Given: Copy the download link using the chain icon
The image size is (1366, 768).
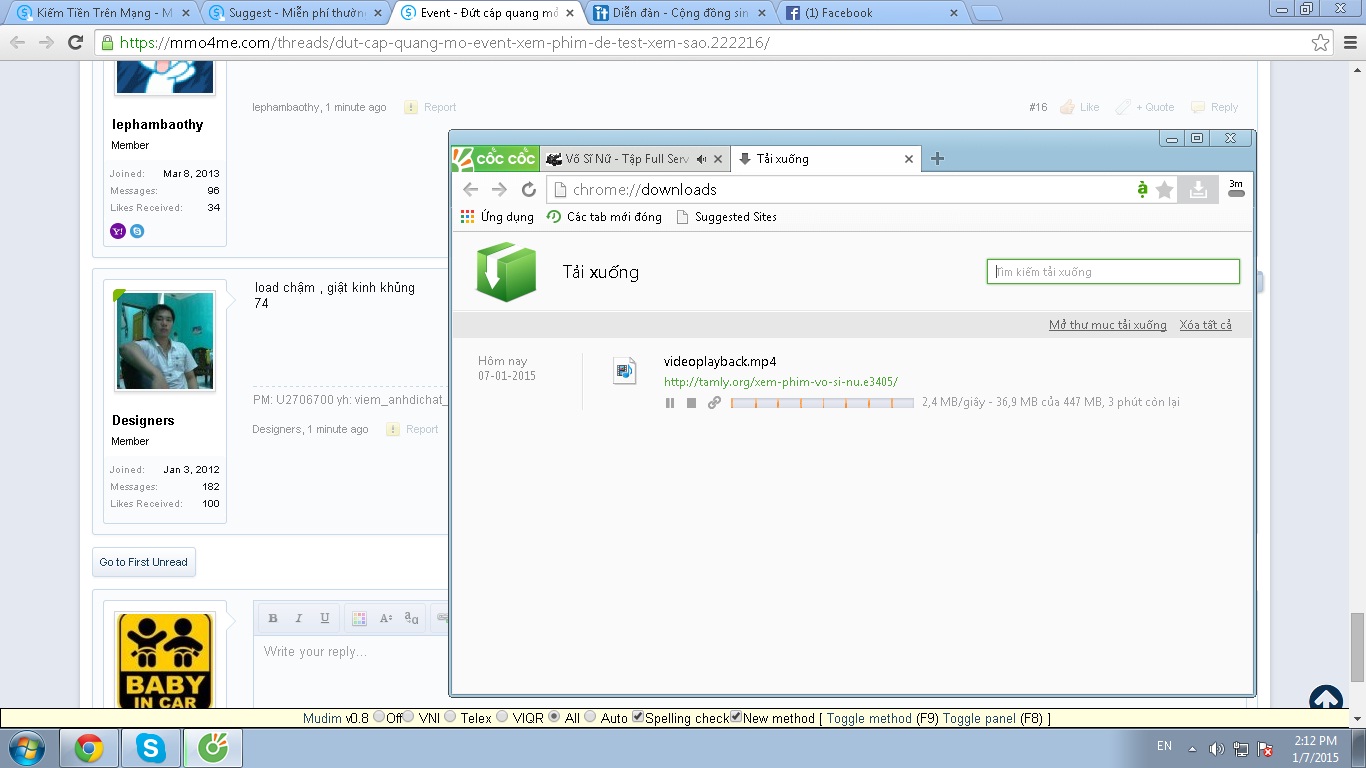Looking at the screenshot, I should [714, 403].
